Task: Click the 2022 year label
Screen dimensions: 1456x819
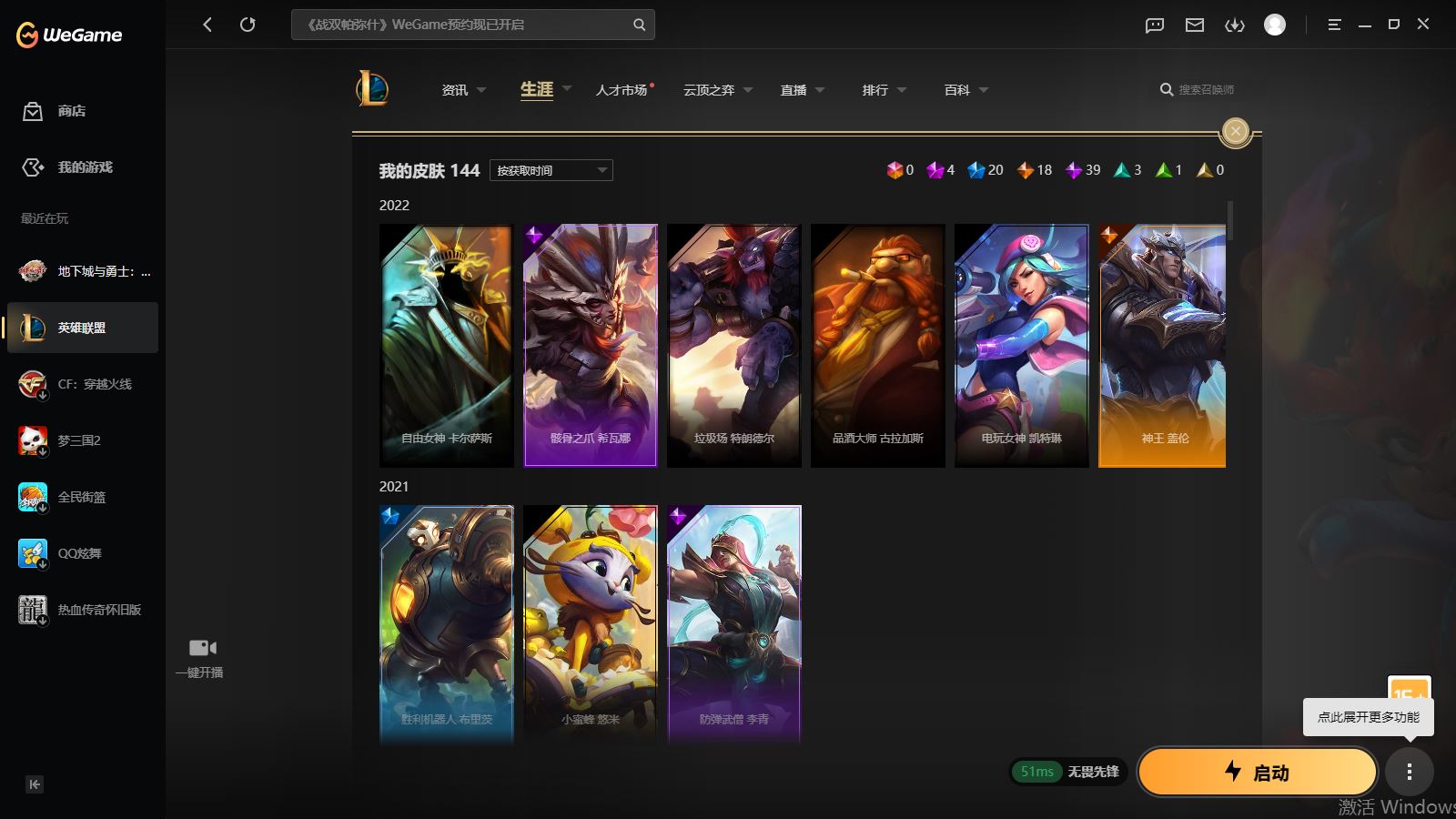Action: (394, 206)
